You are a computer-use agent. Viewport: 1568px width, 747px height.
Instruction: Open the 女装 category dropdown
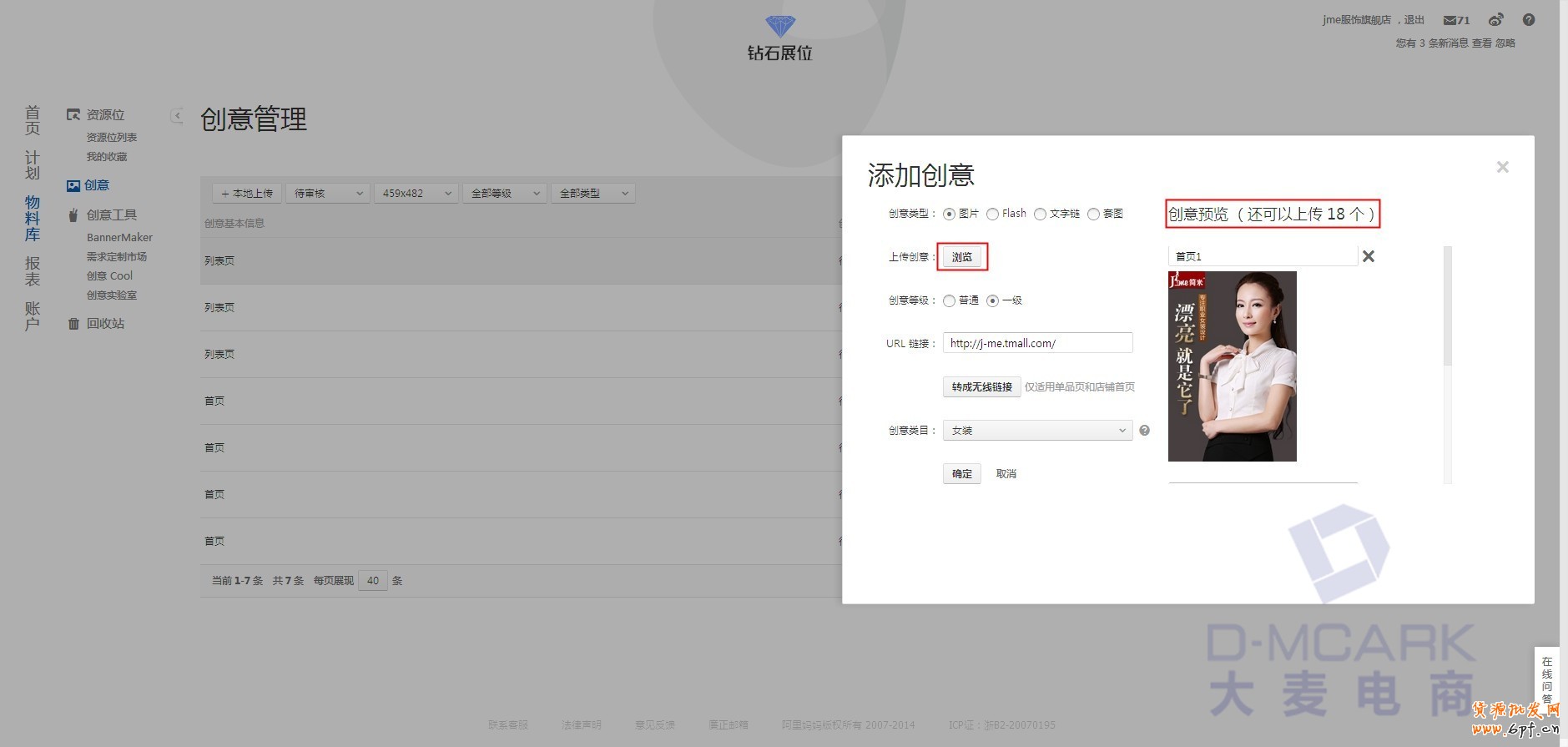[1037, 431]
